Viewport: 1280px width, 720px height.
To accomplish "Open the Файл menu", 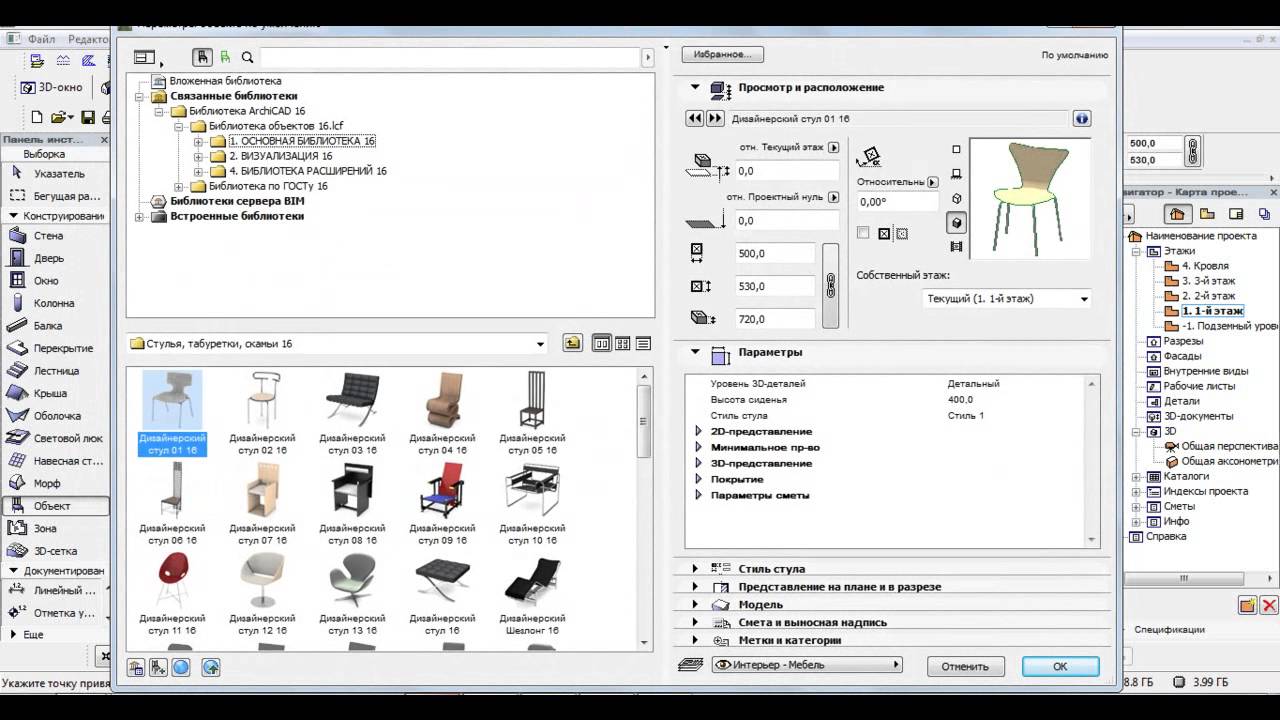I will (x=42, y=39).
